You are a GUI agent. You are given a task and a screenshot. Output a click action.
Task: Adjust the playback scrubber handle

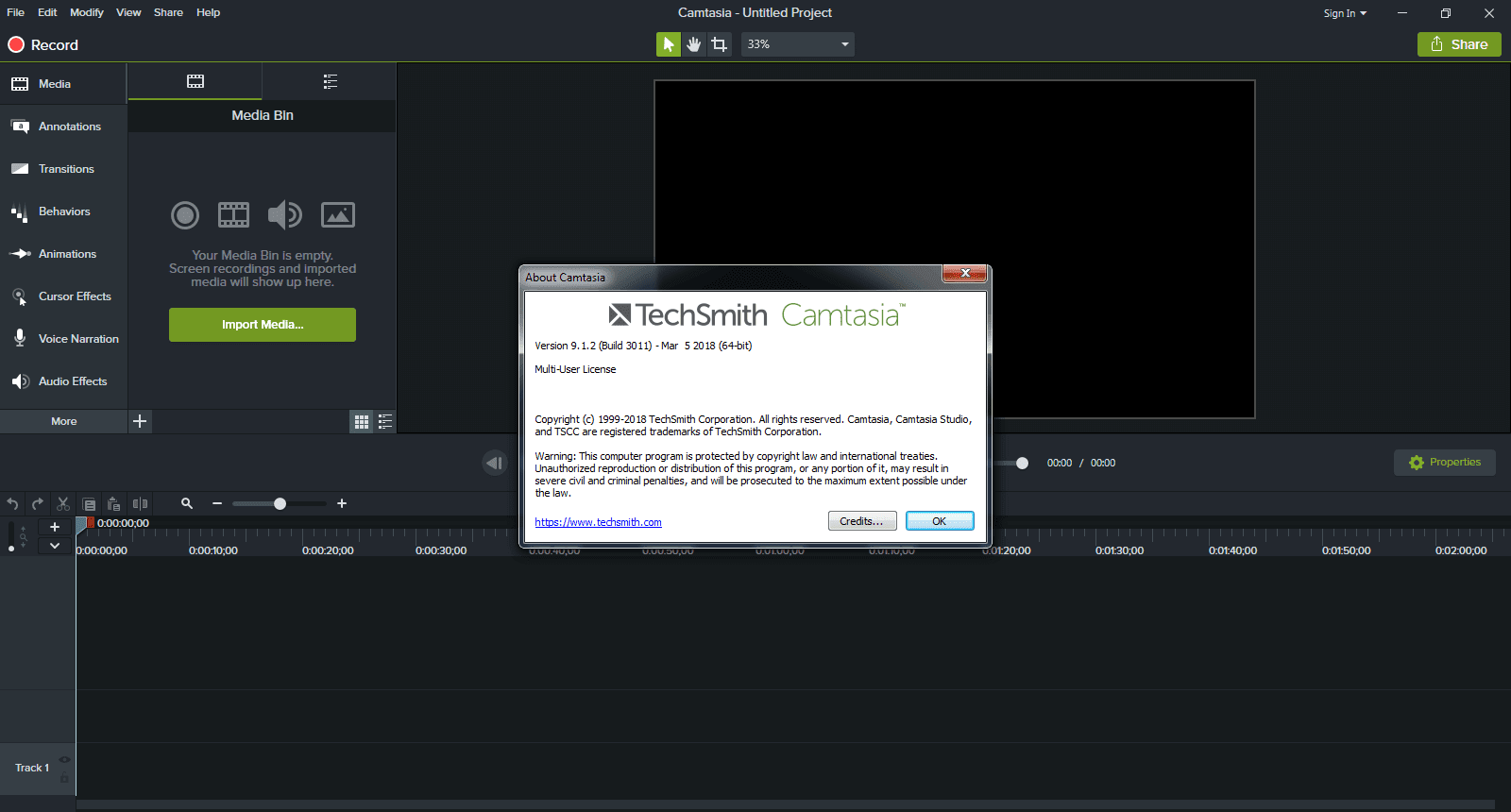[x=1022, y=463]
